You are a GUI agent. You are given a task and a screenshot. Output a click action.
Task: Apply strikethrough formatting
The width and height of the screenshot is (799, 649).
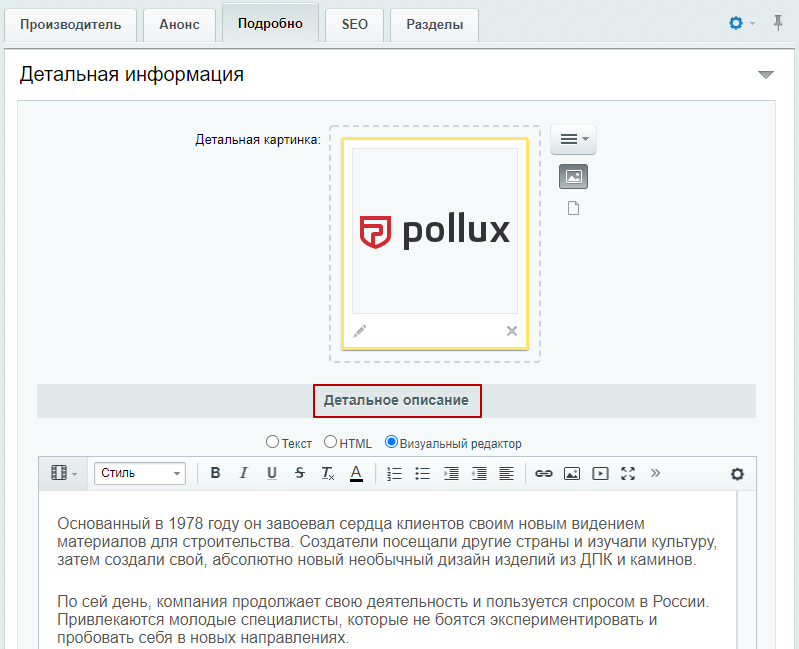click(x=300, y=473)
